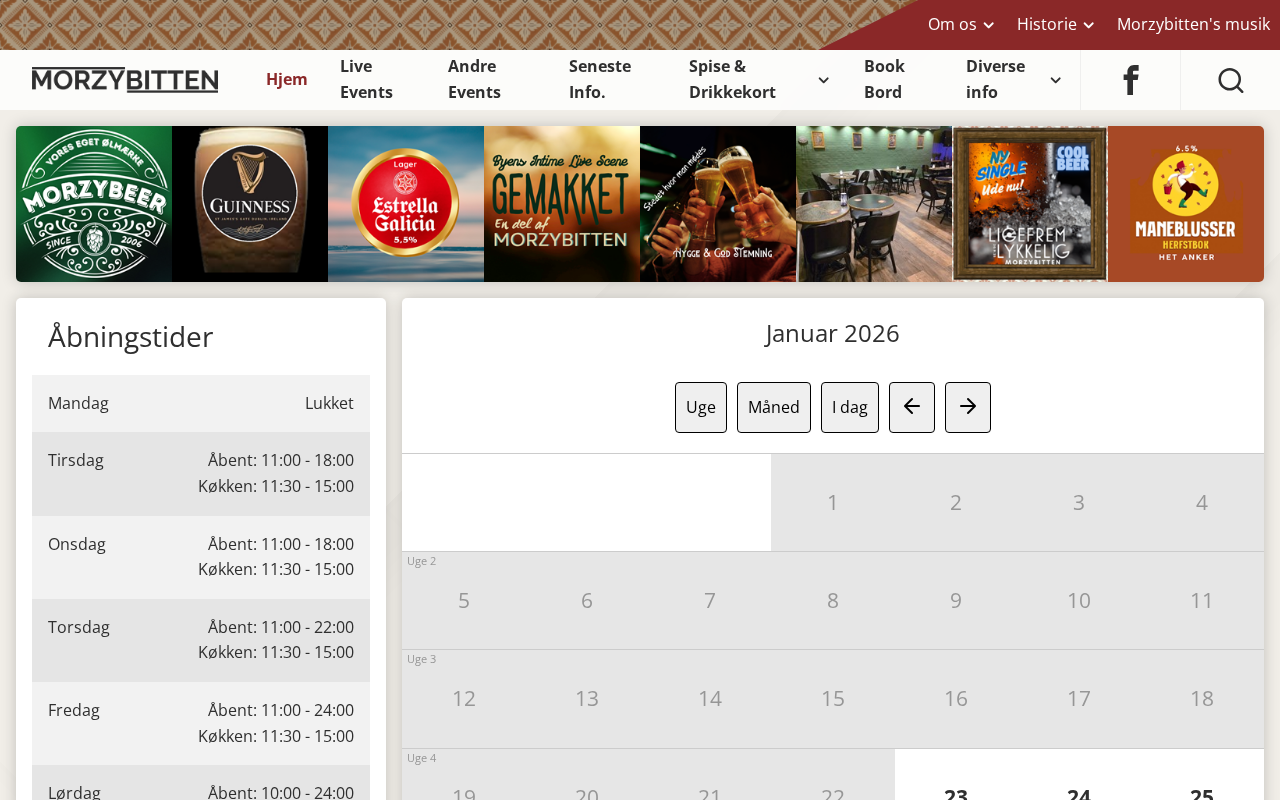Click the Morzybitten logo
Screen dimensions: 1280x800
coord(125,80)
